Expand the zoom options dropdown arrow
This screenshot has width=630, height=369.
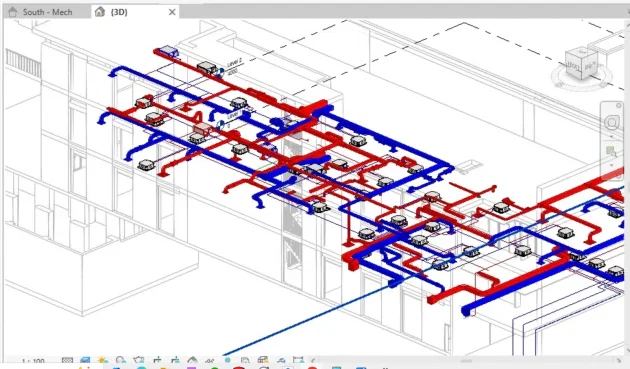click(612, 165)
